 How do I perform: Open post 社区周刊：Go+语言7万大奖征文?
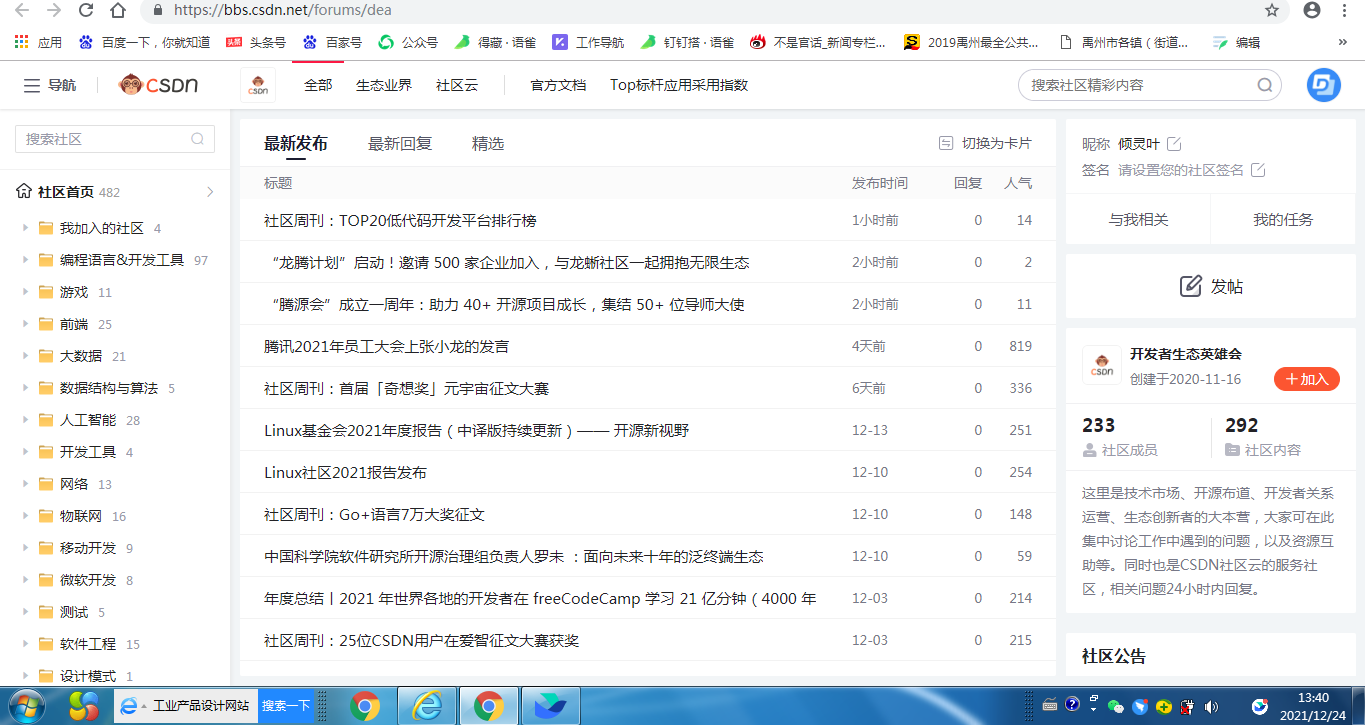click(x=374, y=514)
